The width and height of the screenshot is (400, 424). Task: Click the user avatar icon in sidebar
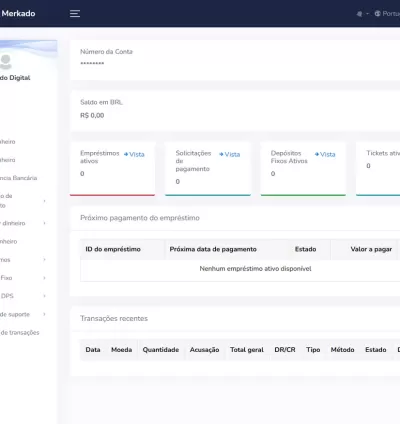(6, 62)
